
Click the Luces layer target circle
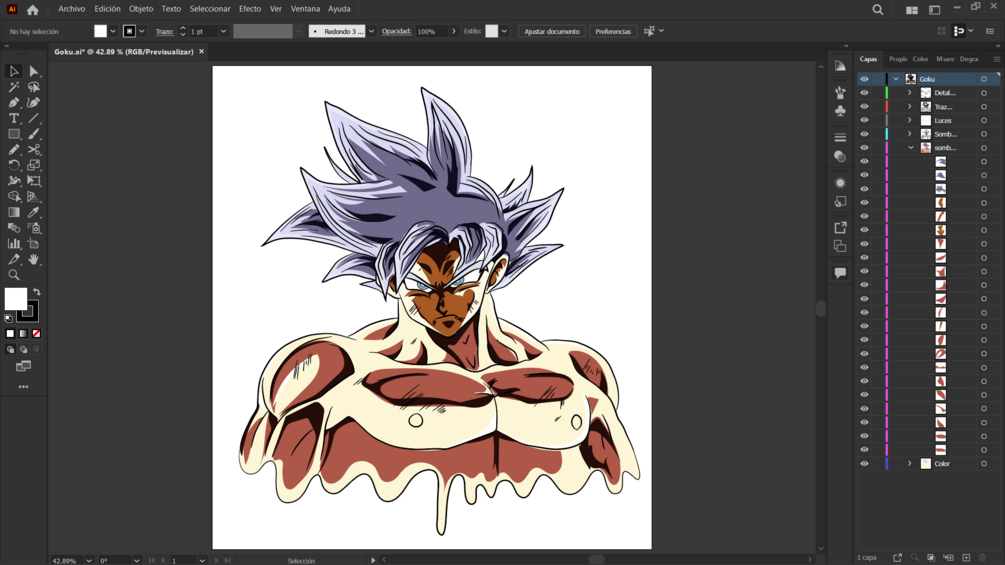pyautogui.click(x=984, y=120)
